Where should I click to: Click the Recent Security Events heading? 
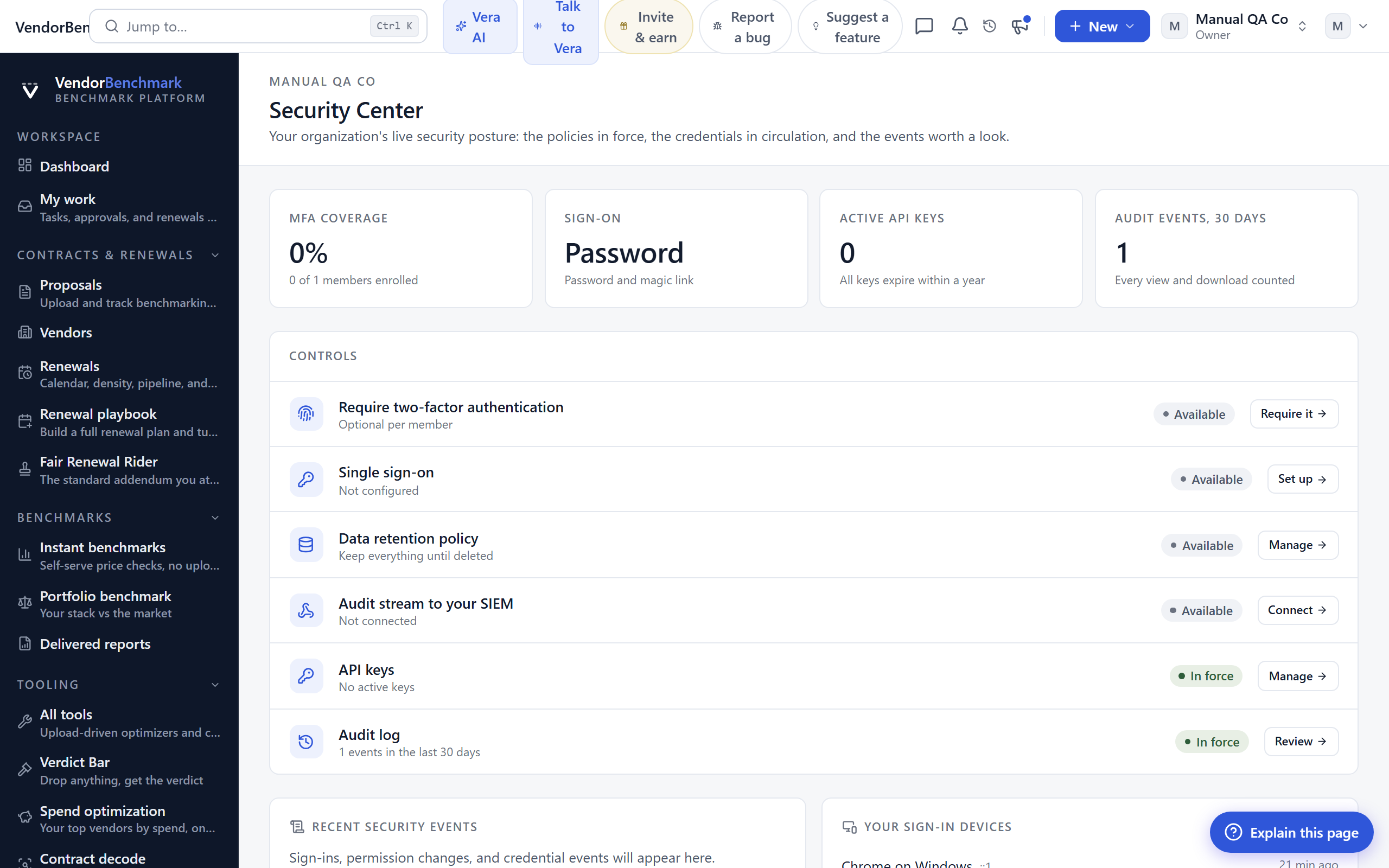(394, 827)
